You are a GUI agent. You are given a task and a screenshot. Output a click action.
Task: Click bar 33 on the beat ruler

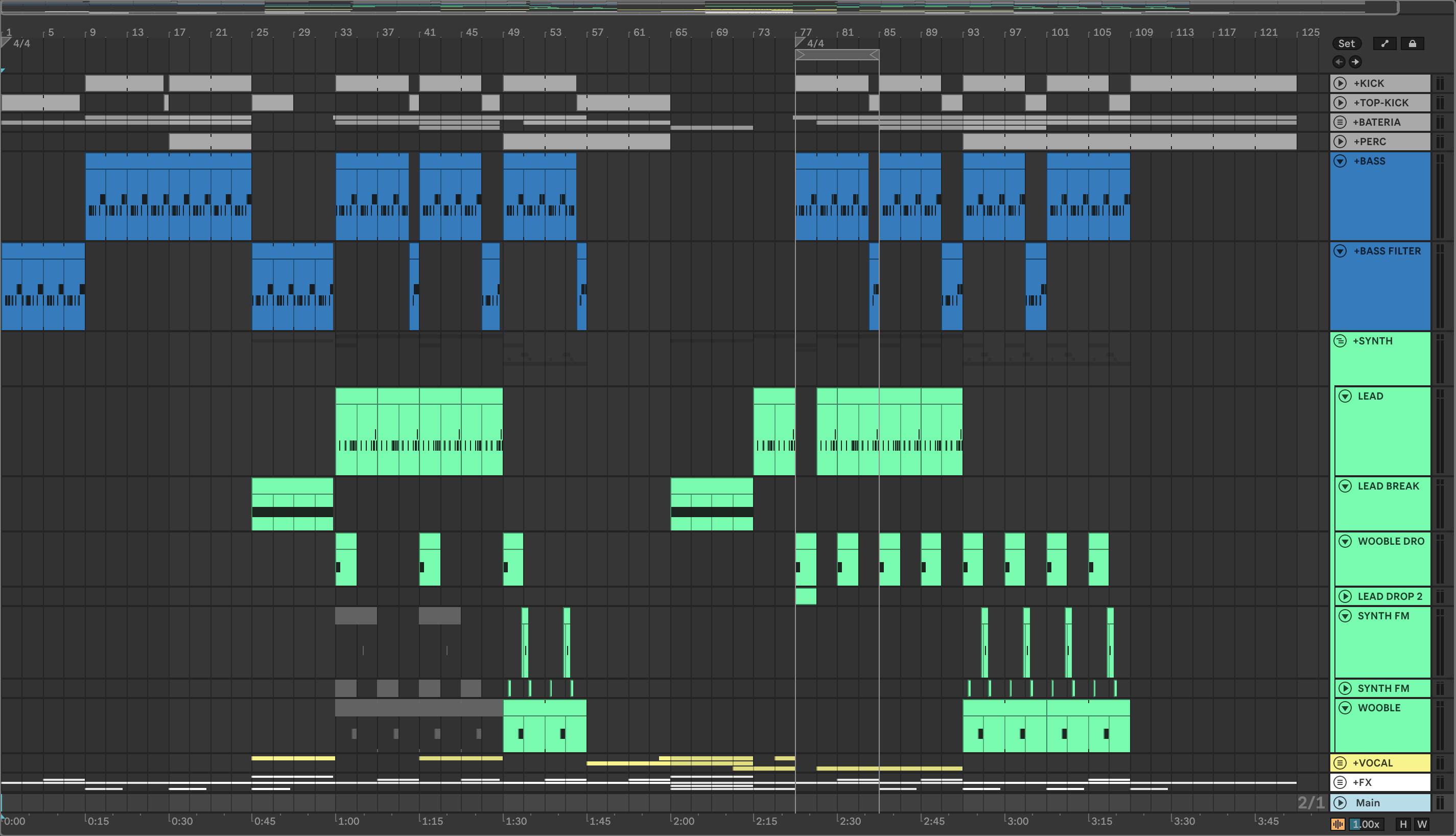pos(346,32)
